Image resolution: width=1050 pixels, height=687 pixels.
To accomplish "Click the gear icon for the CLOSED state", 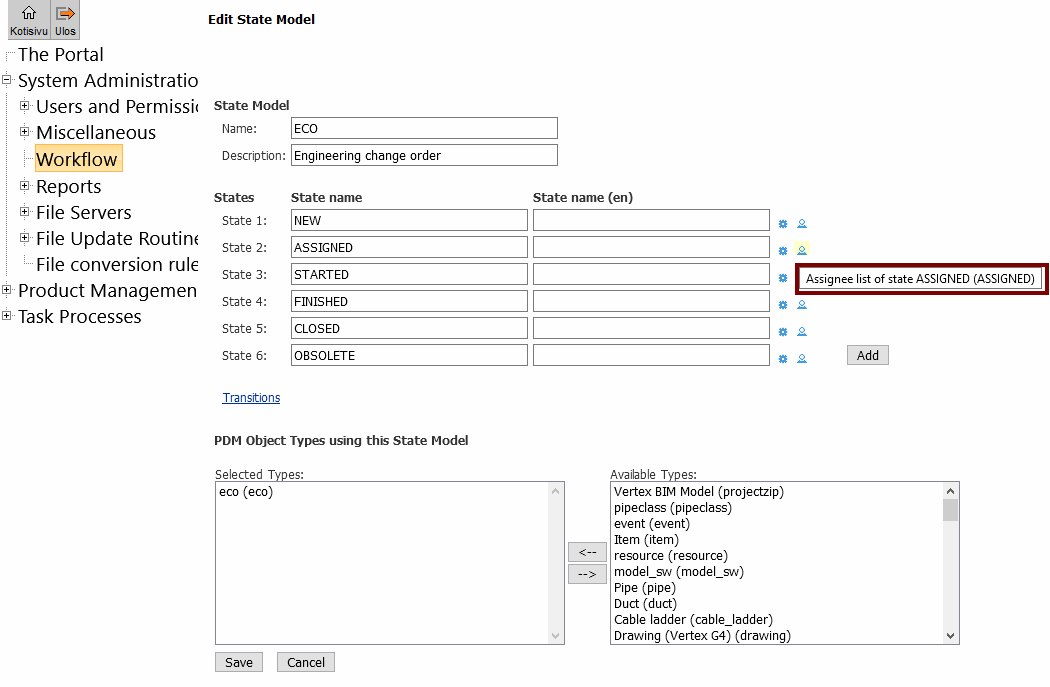I will (783, 332).
